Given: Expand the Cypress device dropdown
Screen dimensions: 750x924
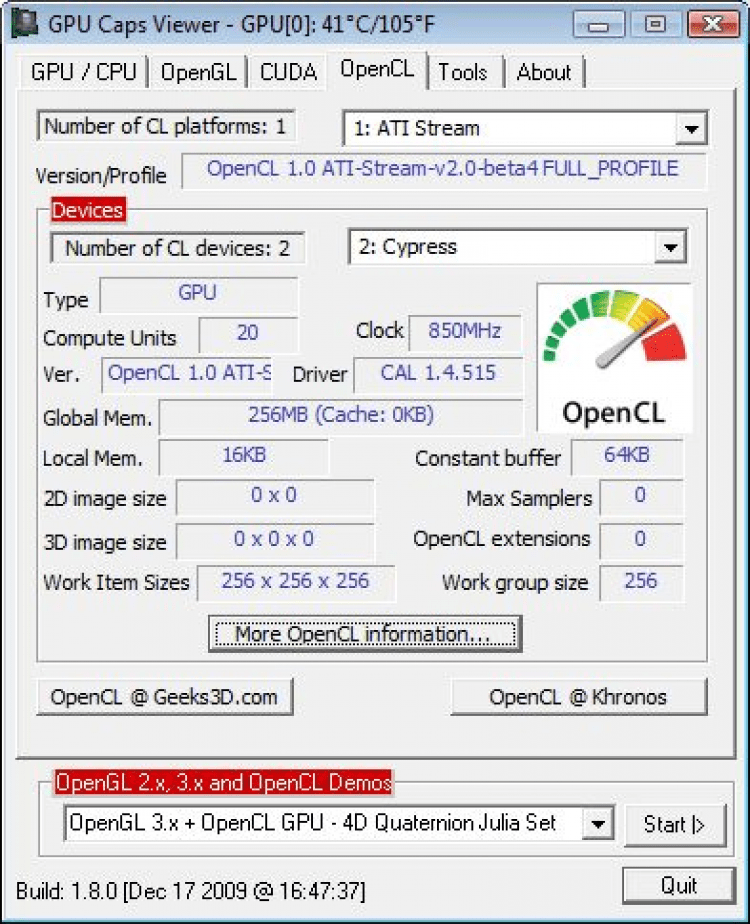Looking at the screenshot, I should 670,248.
